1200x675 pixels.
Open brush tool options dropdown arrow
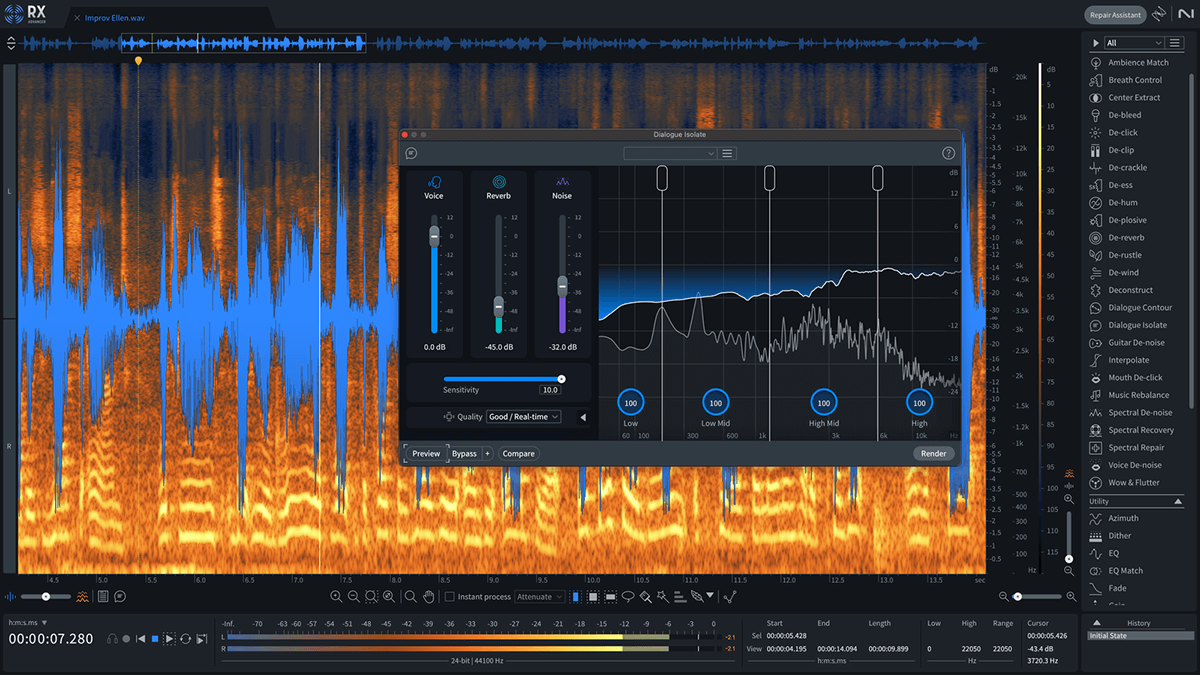(710, 596)
